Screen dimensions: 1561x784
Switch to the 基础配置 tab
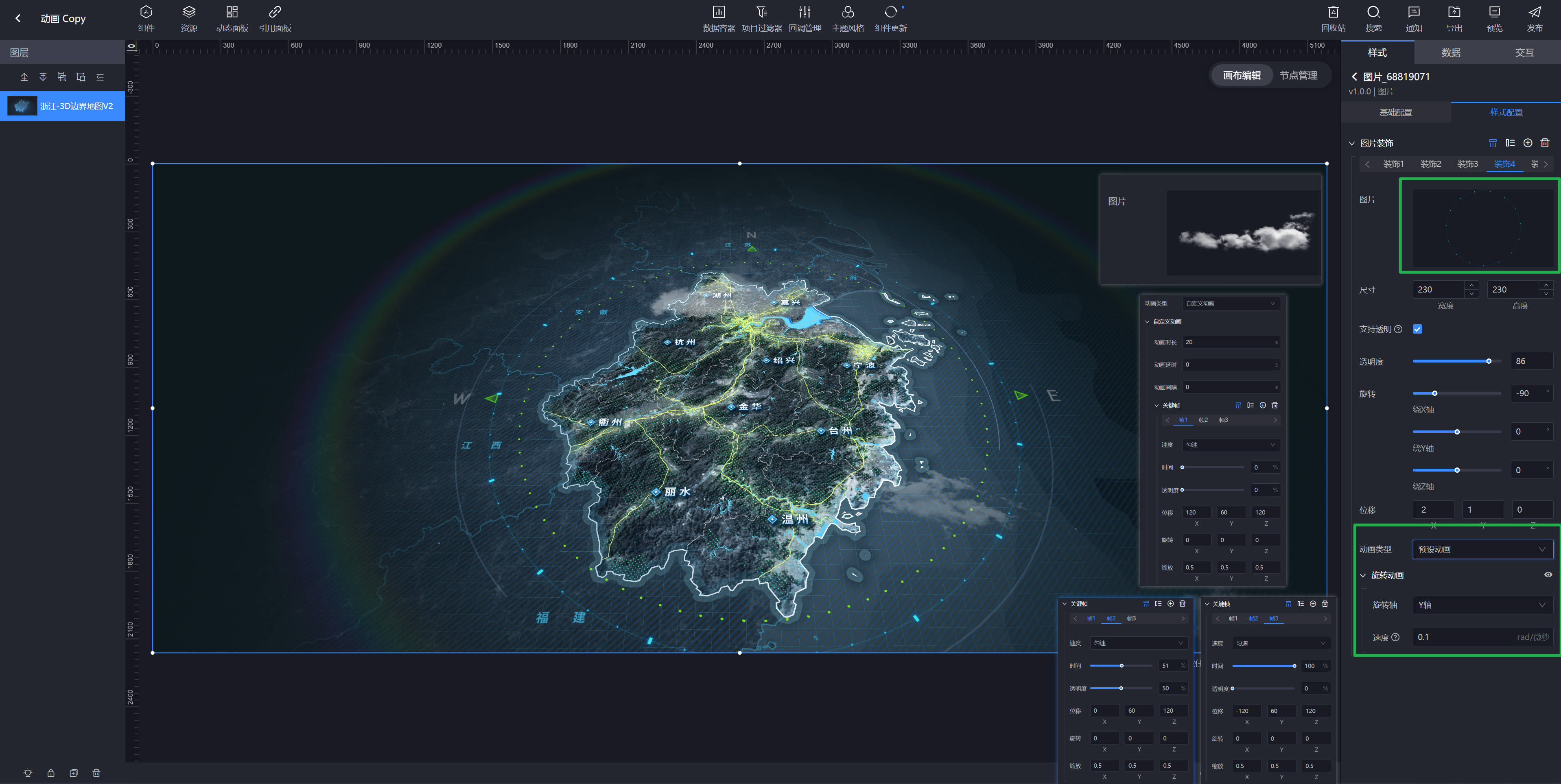1395,113
